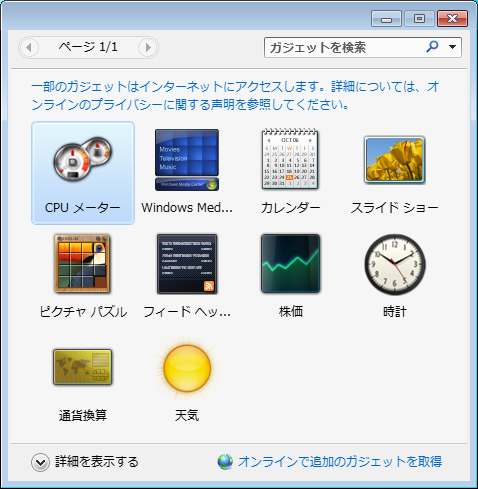The image size is (478, 489).
Task: Go to previous gadget page arrow
Action: point(29,47)
